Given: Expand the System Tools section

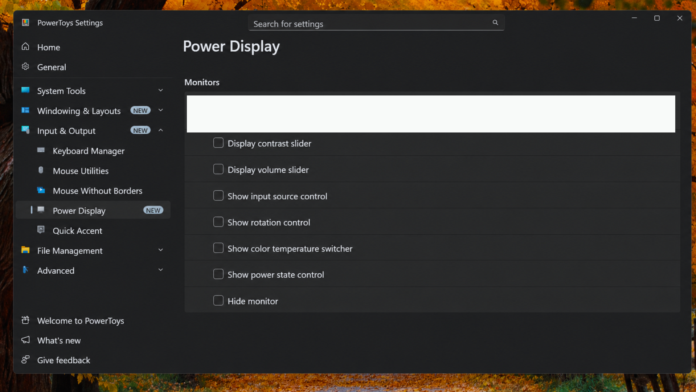Looking at the screenshot, I should tap(161, 91).
